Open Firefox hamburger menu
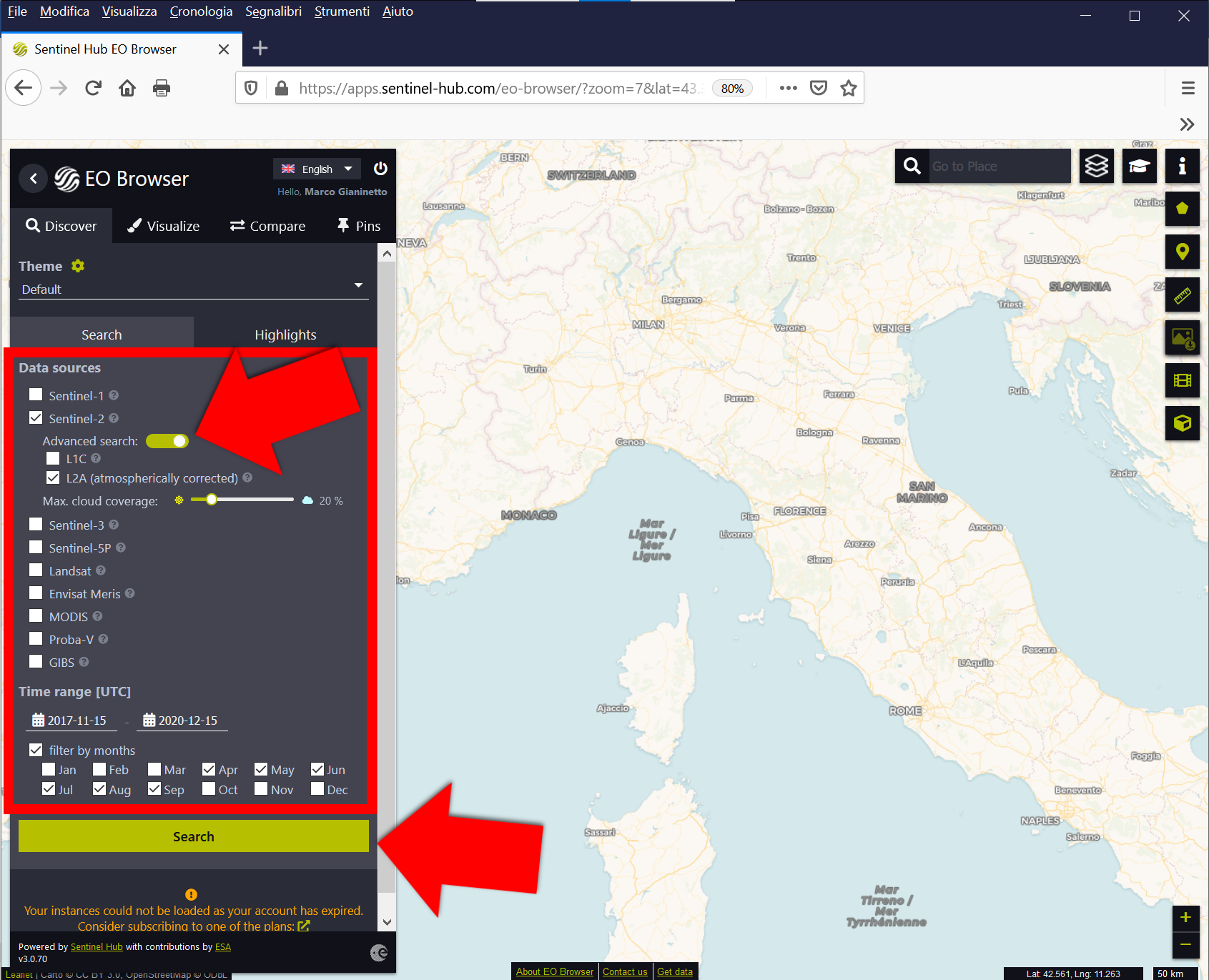 click(x=1188, y=88)
